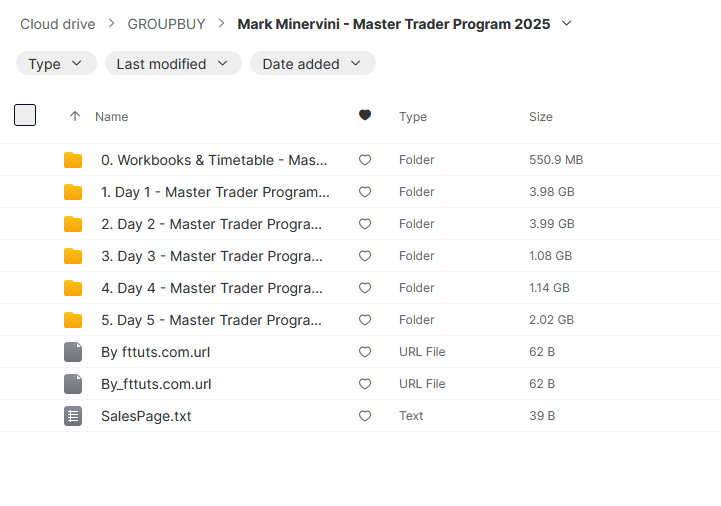Image resolution: width=721 pixels, height=506 pixels.
Task: Click the By_fttuts.com.url file icon
Action: pyautogui.click(x=73, y=384)
